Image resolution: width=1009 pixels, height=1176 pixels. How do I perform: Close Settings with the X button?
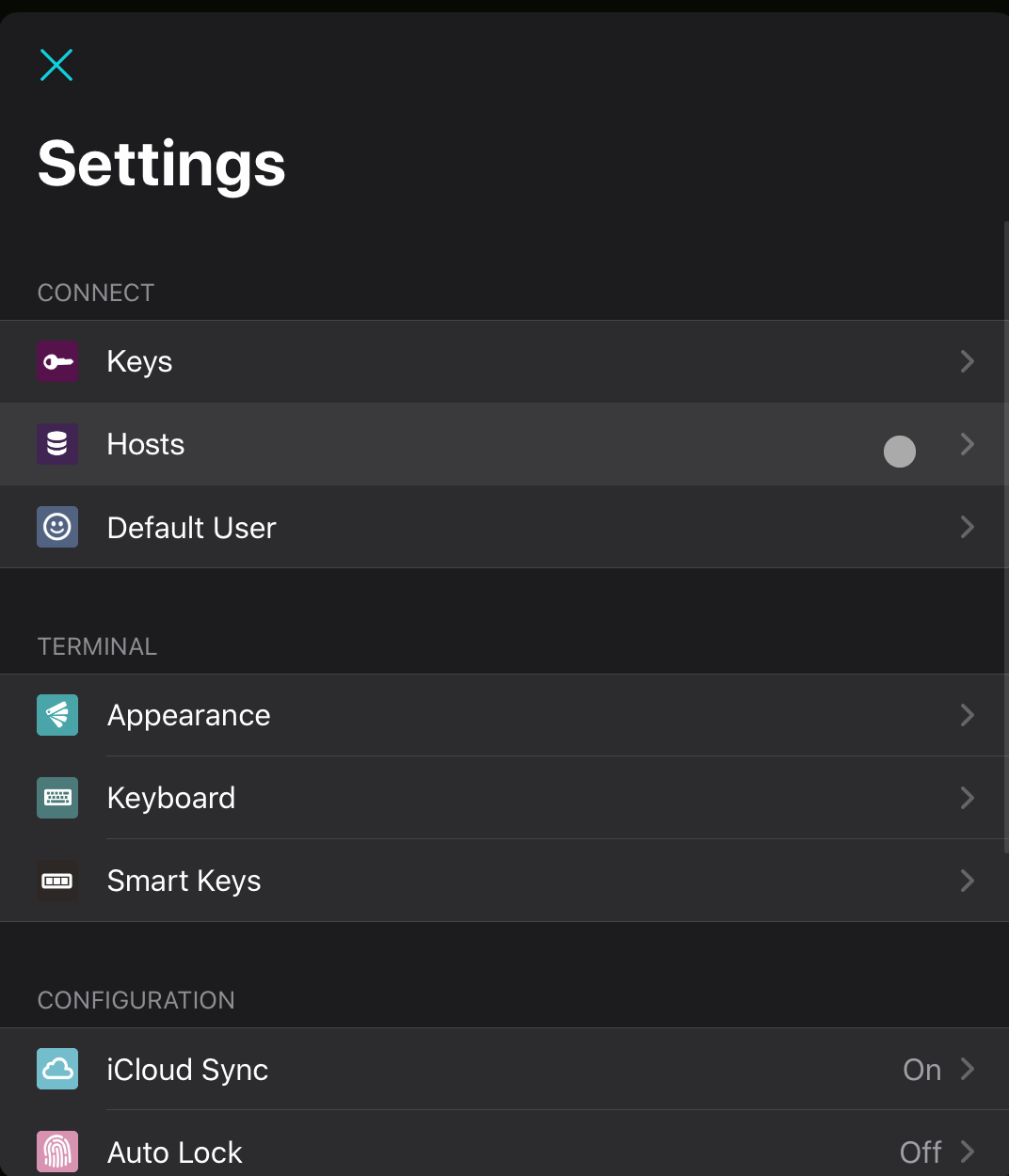[56, 65]
